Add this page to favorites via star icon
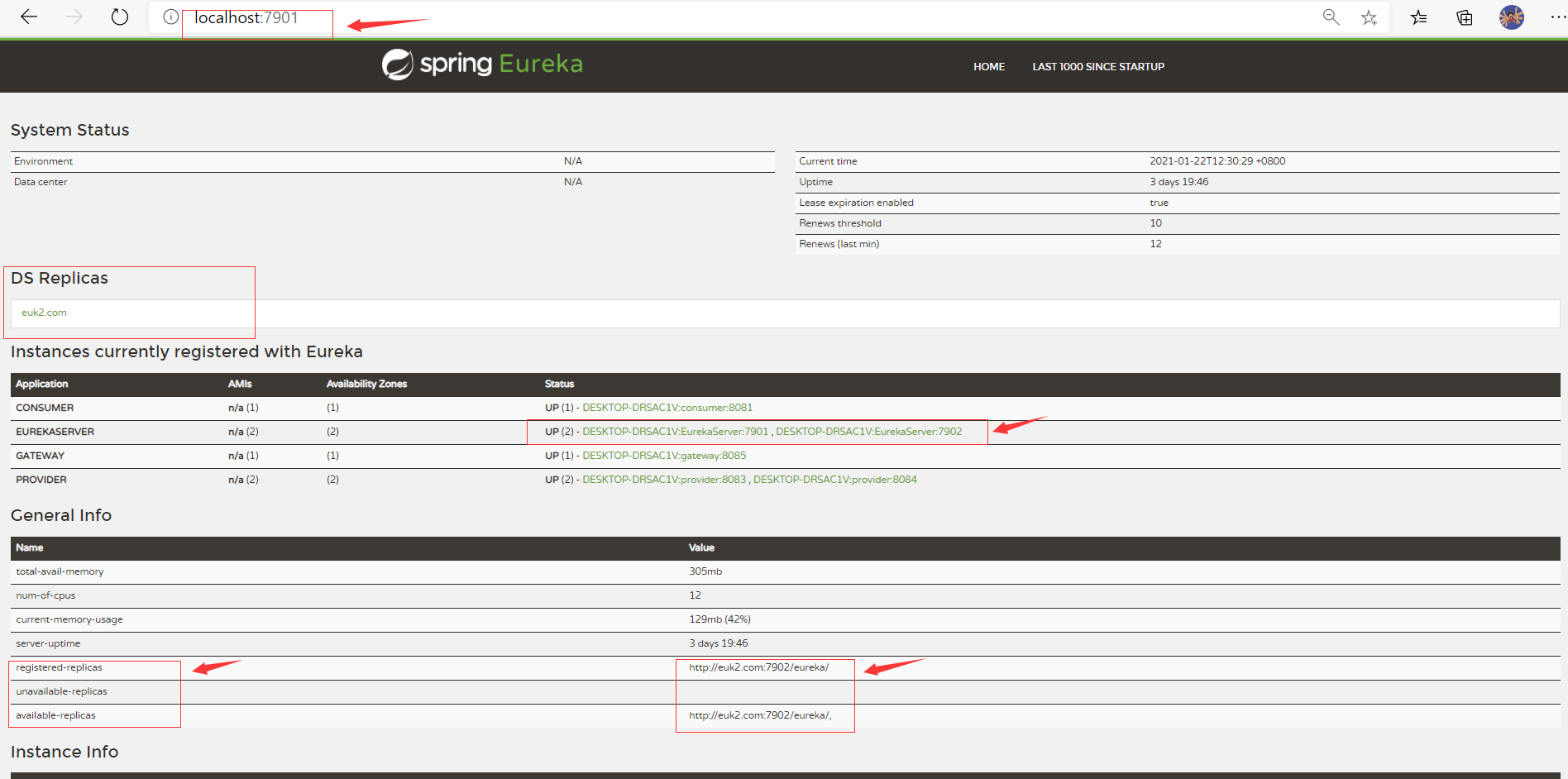The image size is (1568, 779). click(x=1370, y=17)
